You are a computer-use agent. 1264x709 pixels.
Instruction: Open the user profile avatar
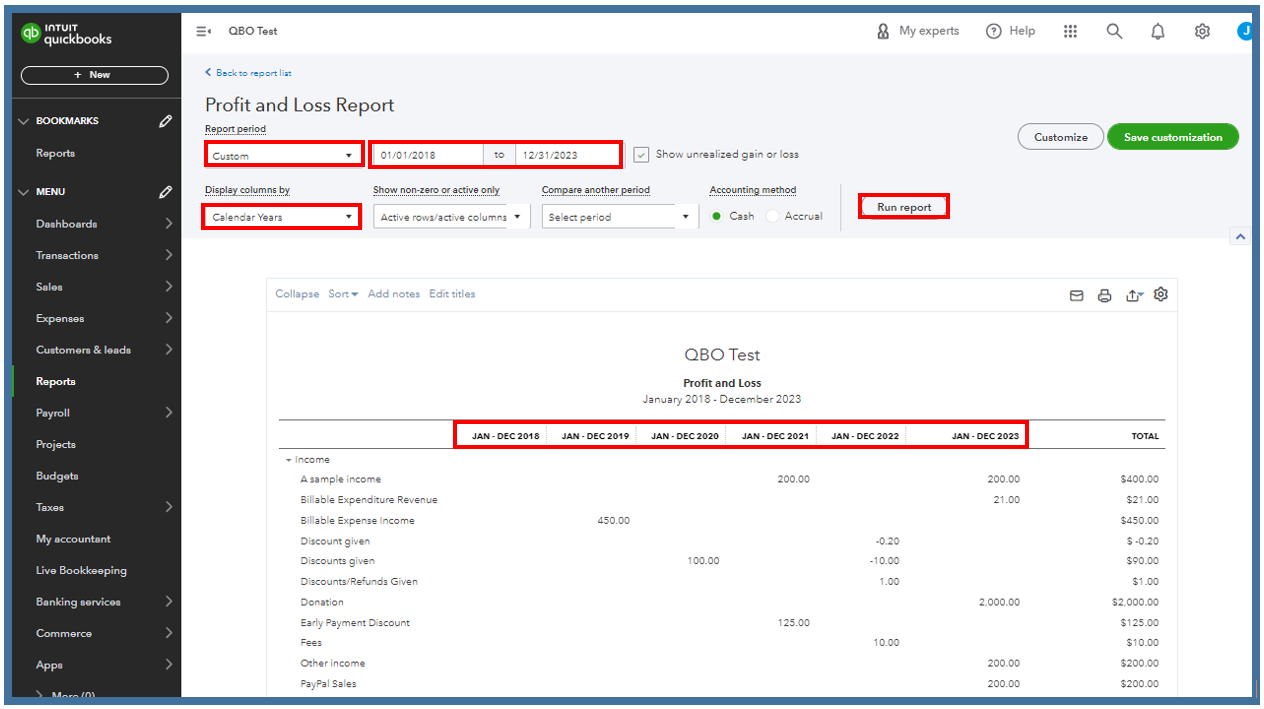tap(1245, 31)
